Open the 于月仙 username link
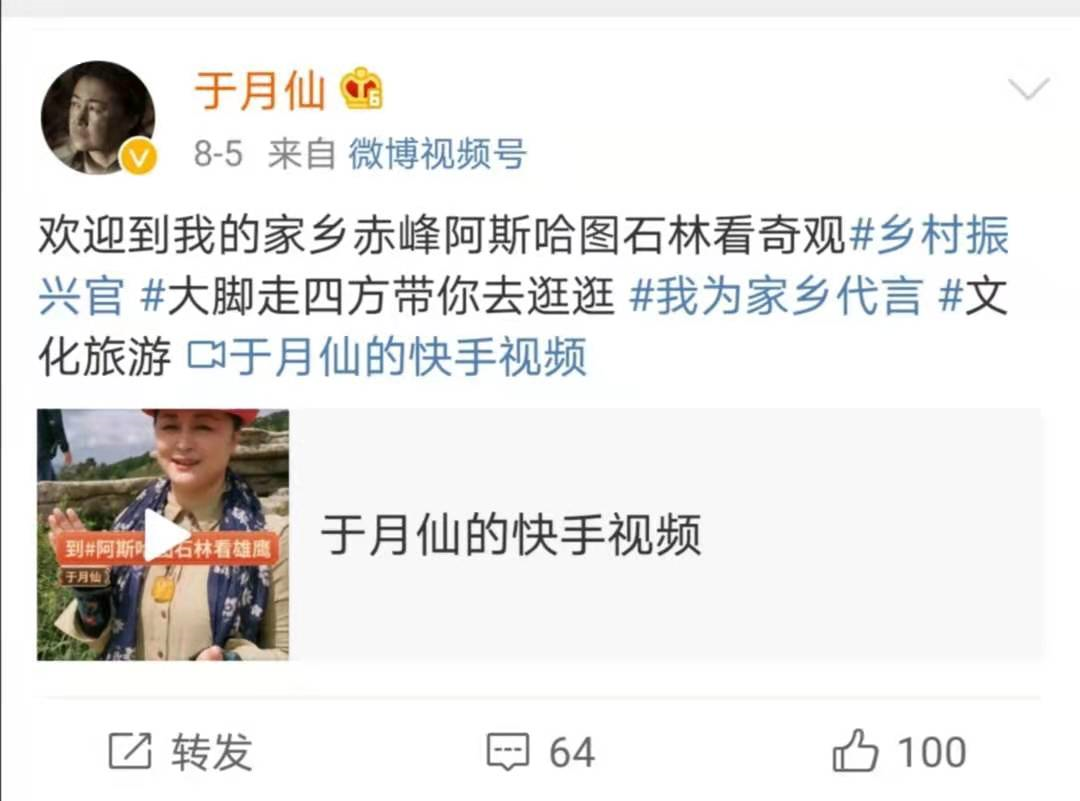Viewport: 1080px width, 801px height. point(260,90)
